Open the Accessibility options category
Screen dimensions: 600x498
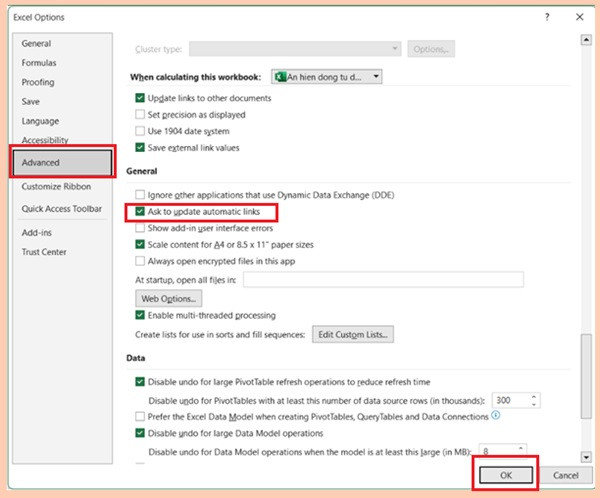45,140
